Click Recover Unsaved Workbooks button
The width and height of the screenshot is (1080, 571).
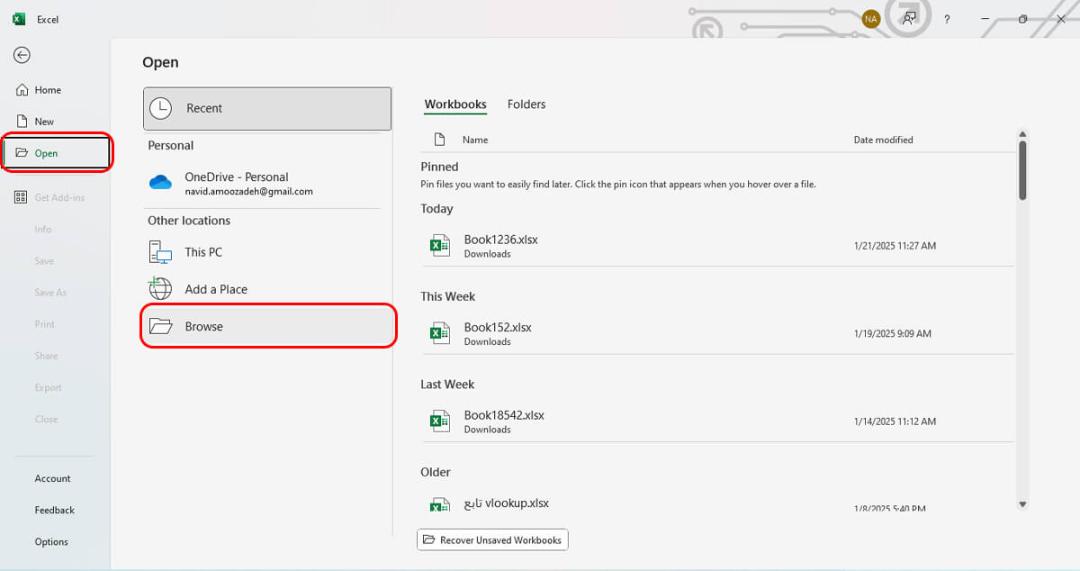click(492, 540)
